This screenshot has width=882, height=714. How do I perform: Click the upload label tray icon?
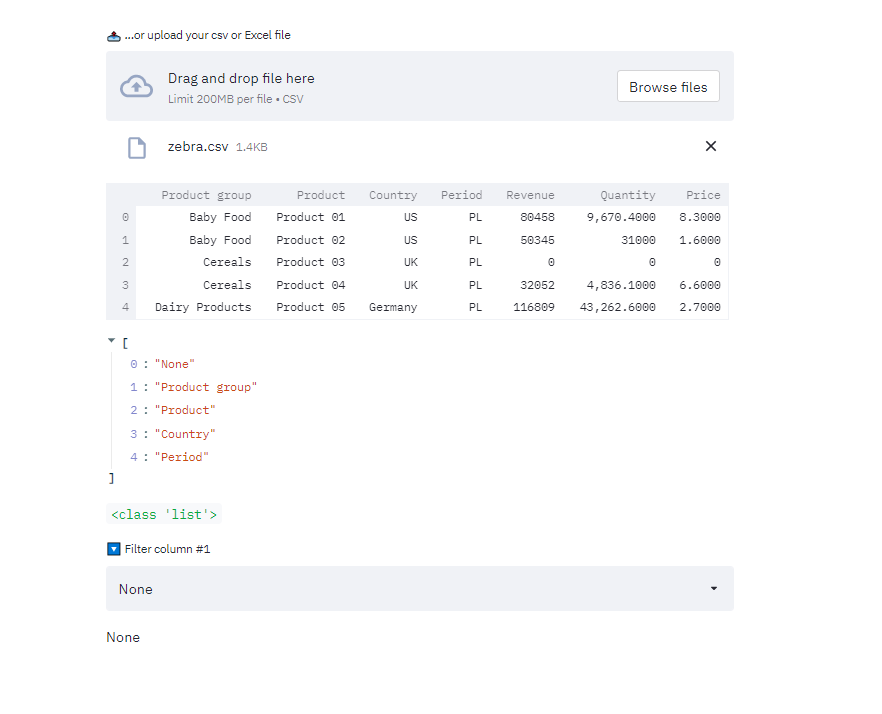point(113,36)
